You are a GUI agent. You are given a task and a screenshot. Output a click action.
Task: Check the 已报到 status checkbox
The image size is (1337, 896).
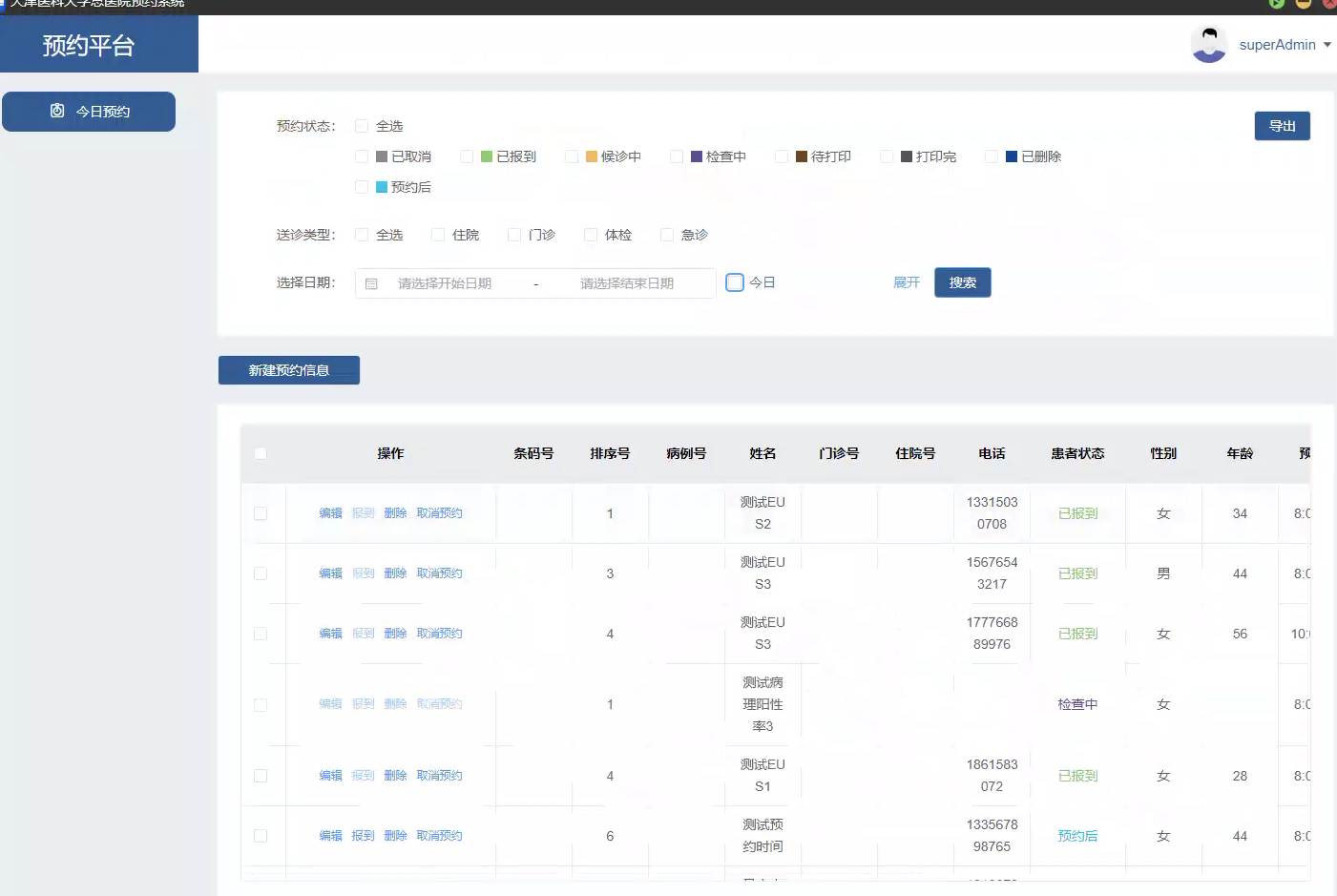point(467,156)
